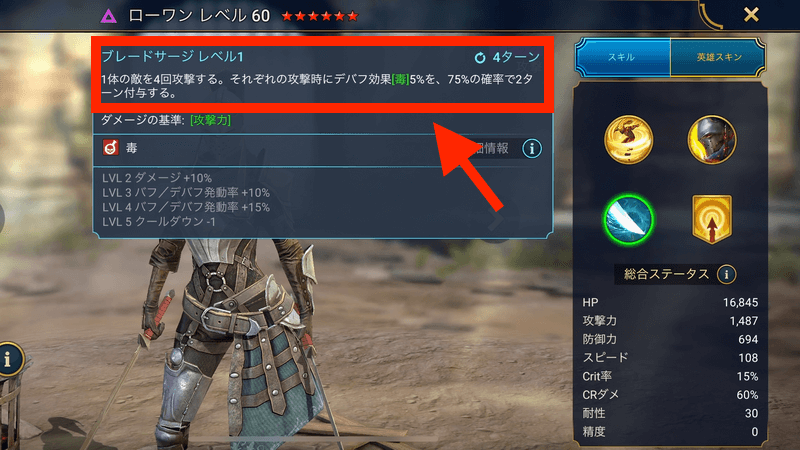Click the LVL 5 クールダウン -1 upgrade line

click(x=159, y=222)
